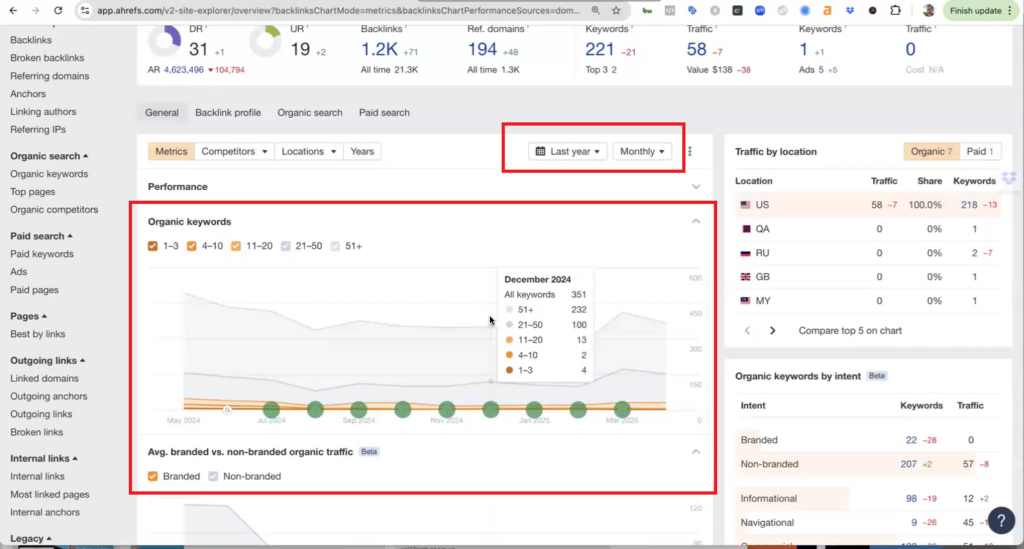1024x549 pixels.
Task: Switch to the Paid search tab
Action: (384, 112)
